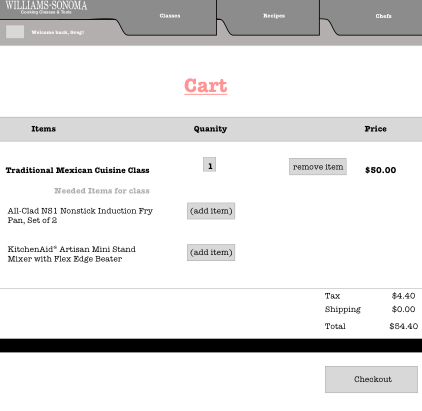The width and height of the screenshot is (422, 411).
Task: Click the Williams-Sonoma logo
Action: 46,7
